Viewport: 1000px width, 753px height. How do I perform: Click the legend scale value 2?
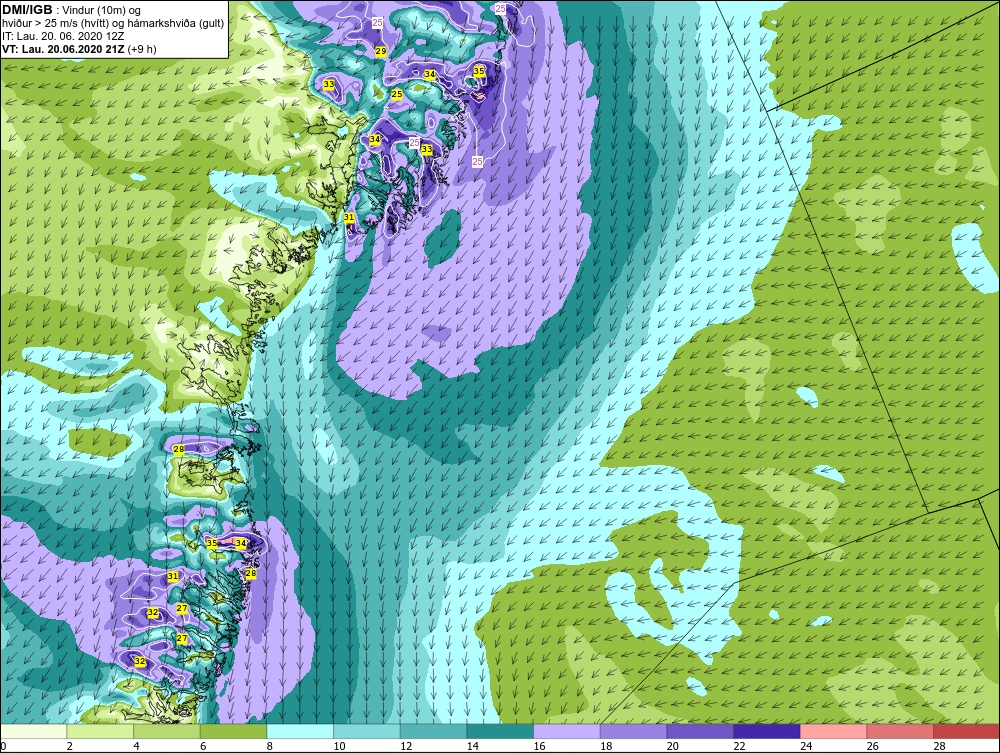click(x=70, y=746)
